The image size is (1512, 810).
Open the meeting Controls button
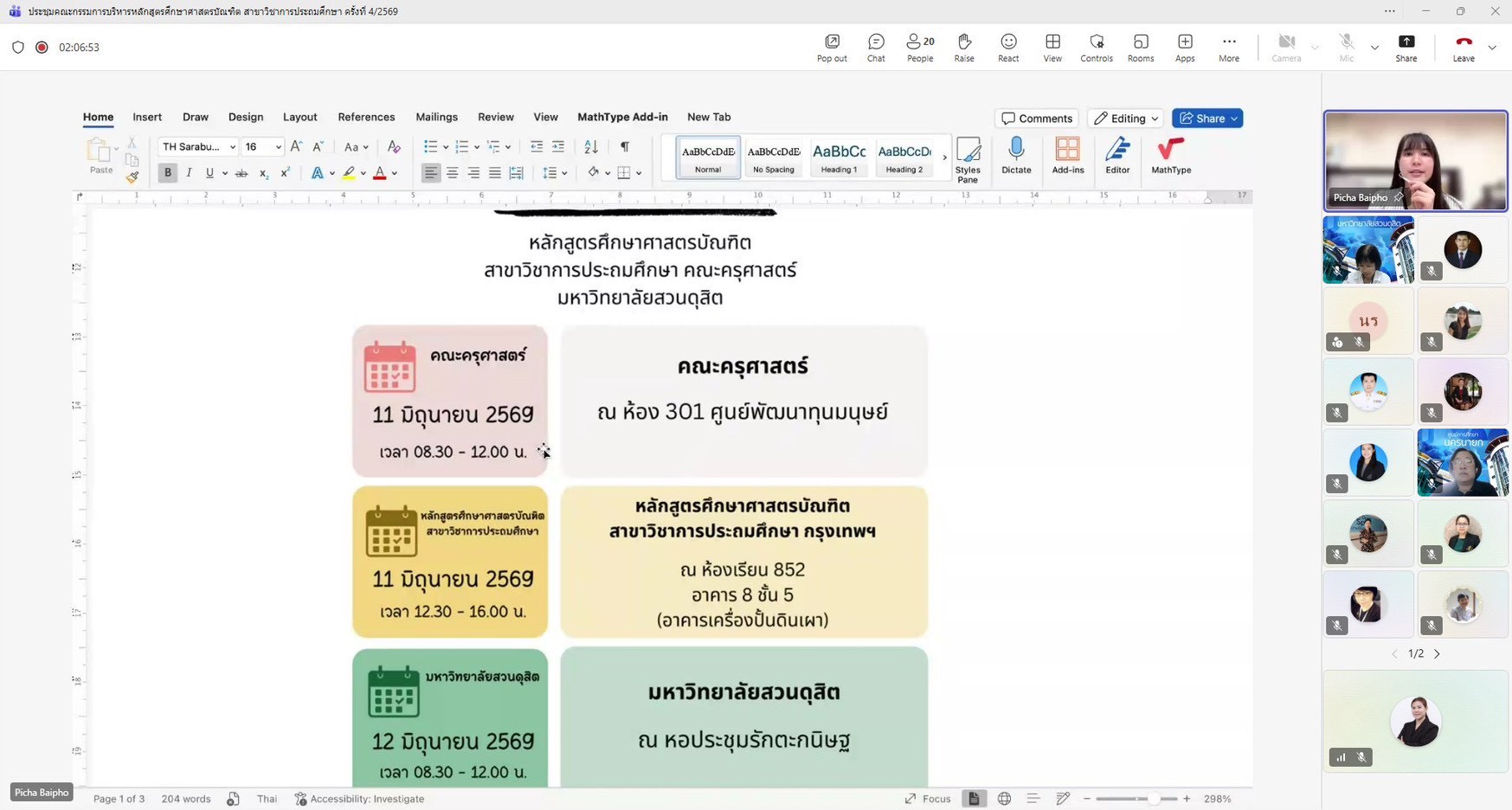[1097, 48]
